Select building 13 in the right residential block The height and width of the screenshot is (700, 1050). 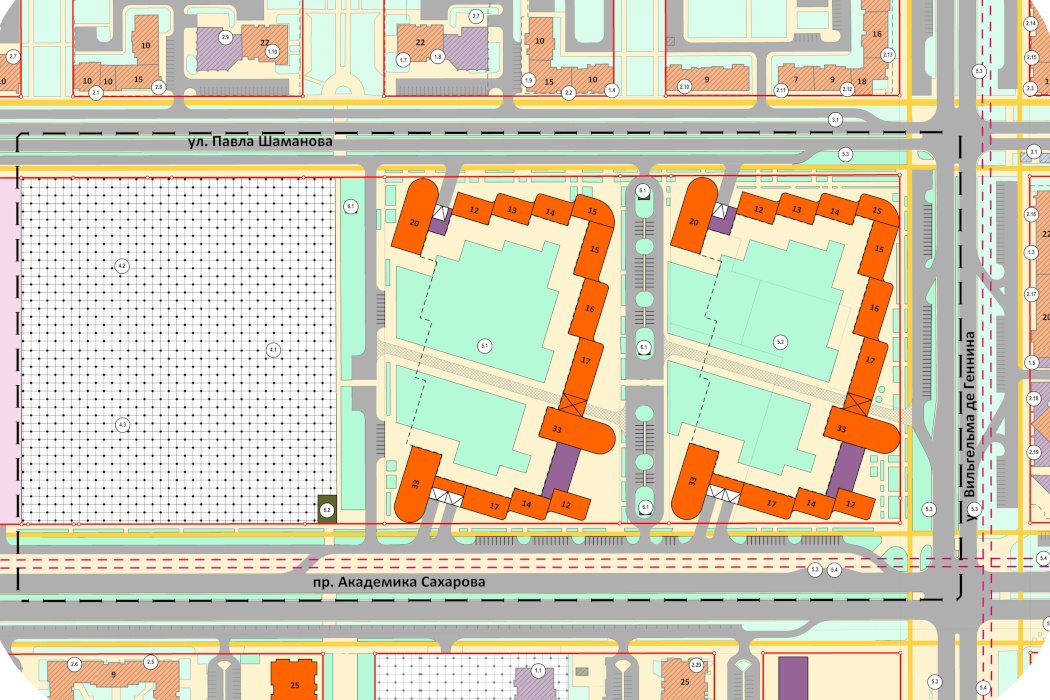pyautogui.click(x=797, y=210)
